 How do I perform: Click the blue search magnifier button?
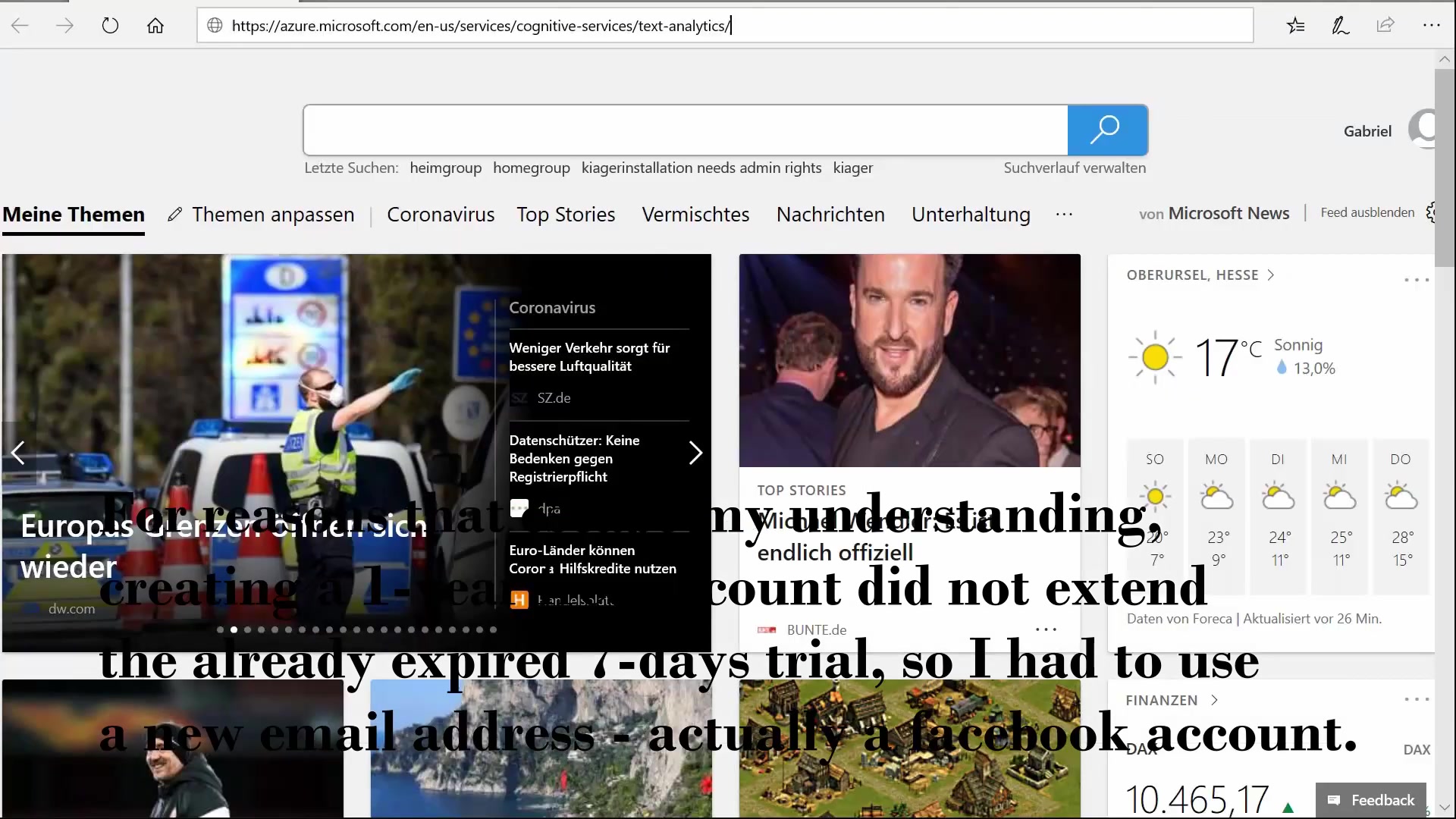[1107, 130]
